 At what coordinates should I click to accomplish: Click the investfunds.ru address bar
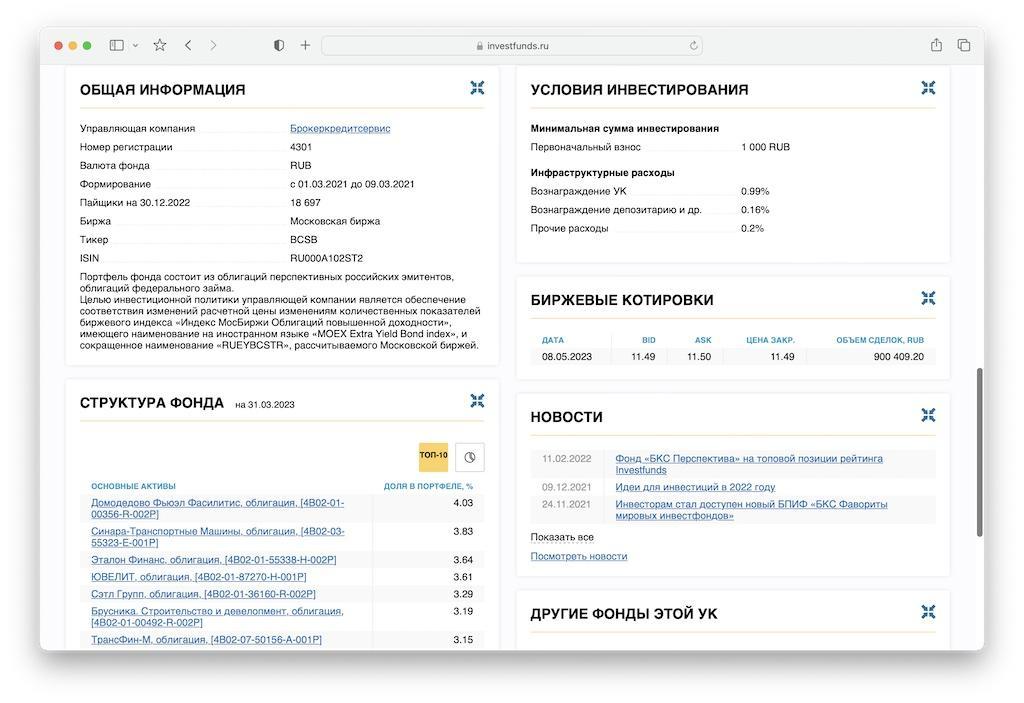coord(512,46)
